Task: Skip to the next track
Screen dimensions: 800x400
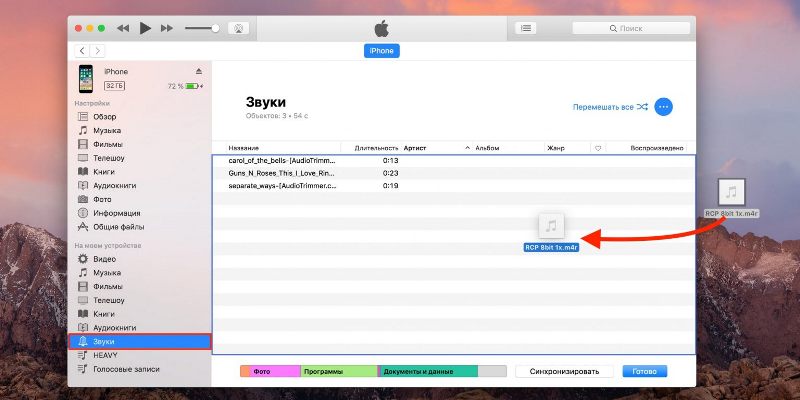Action: click(167, 29)
